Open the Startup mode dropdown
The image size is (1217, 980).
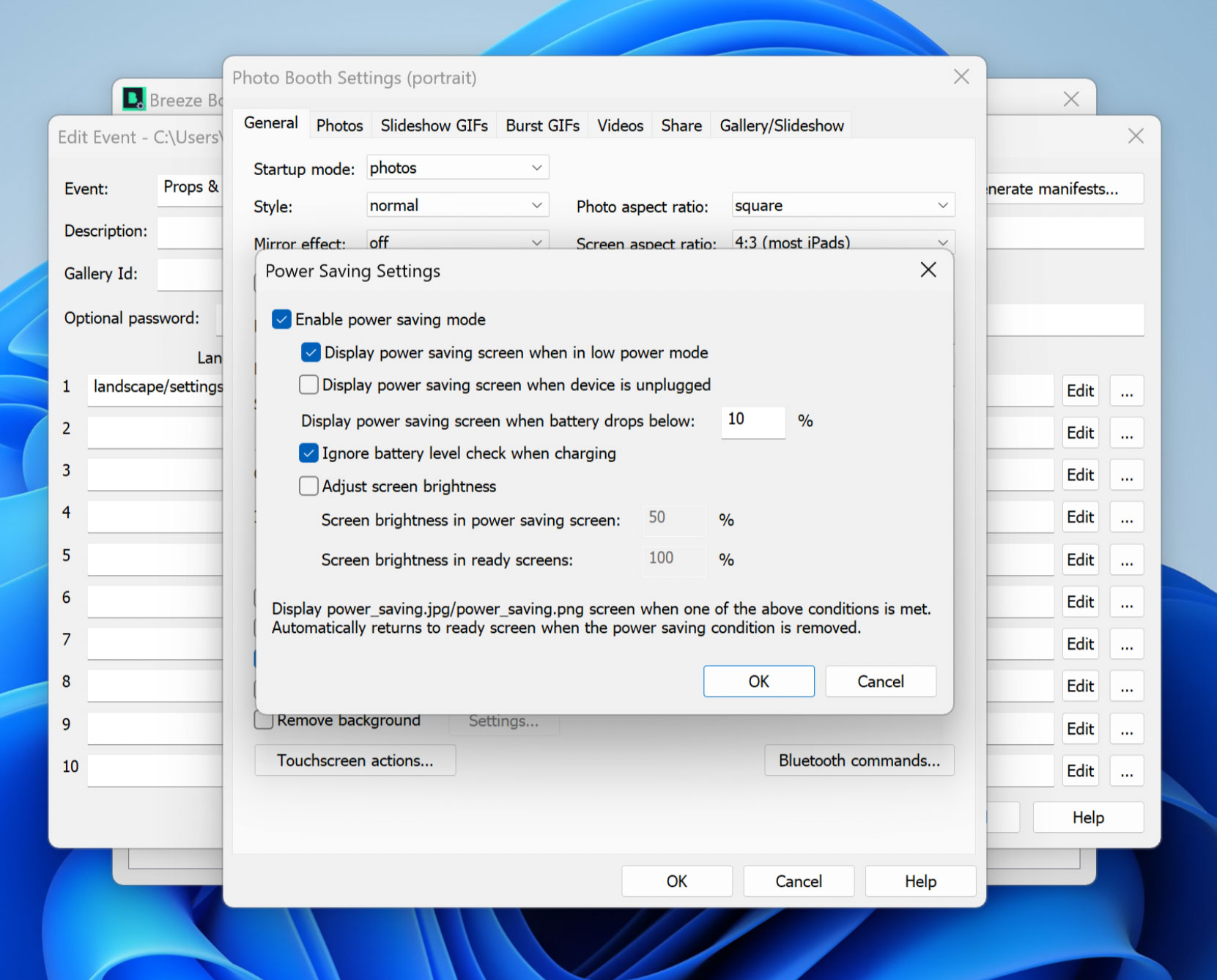(457, 168)
